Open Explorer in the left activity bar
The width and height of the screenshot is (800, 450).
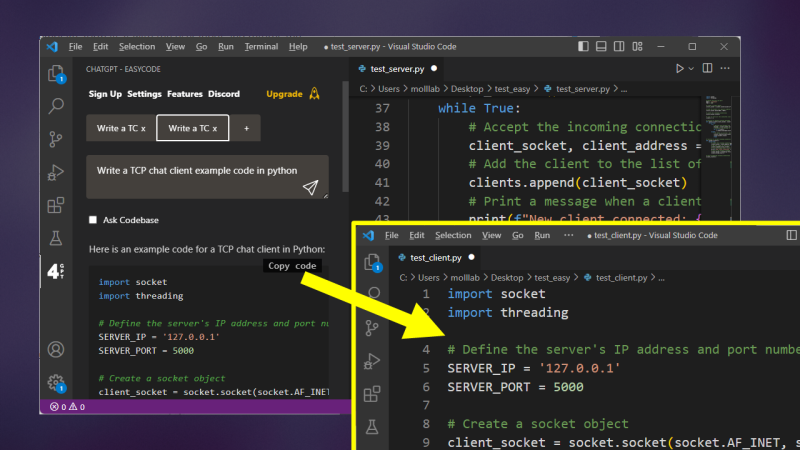[x=57, y=73]
